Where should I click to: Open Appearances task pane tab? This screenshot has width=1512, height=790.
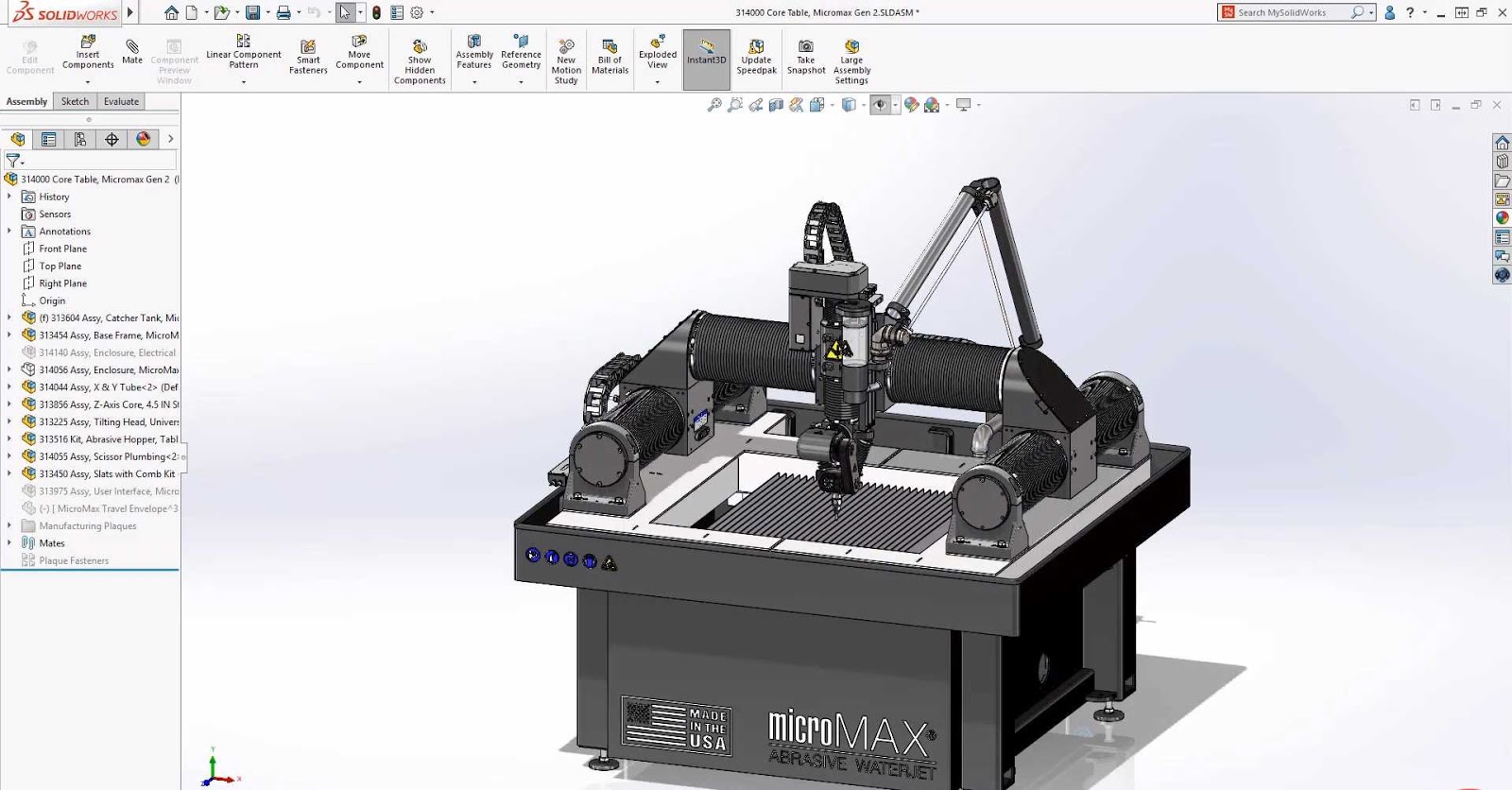(1502, 217)
